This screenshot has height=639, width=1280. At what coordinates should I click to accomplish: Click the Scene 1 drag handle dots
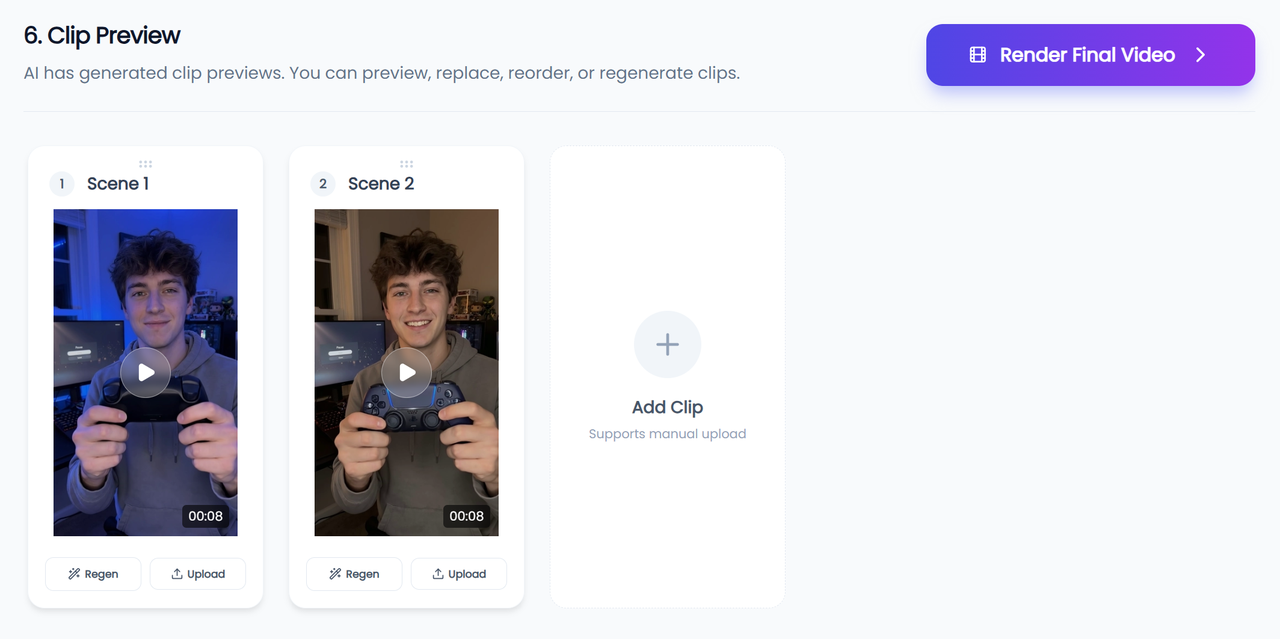(146, 164)
